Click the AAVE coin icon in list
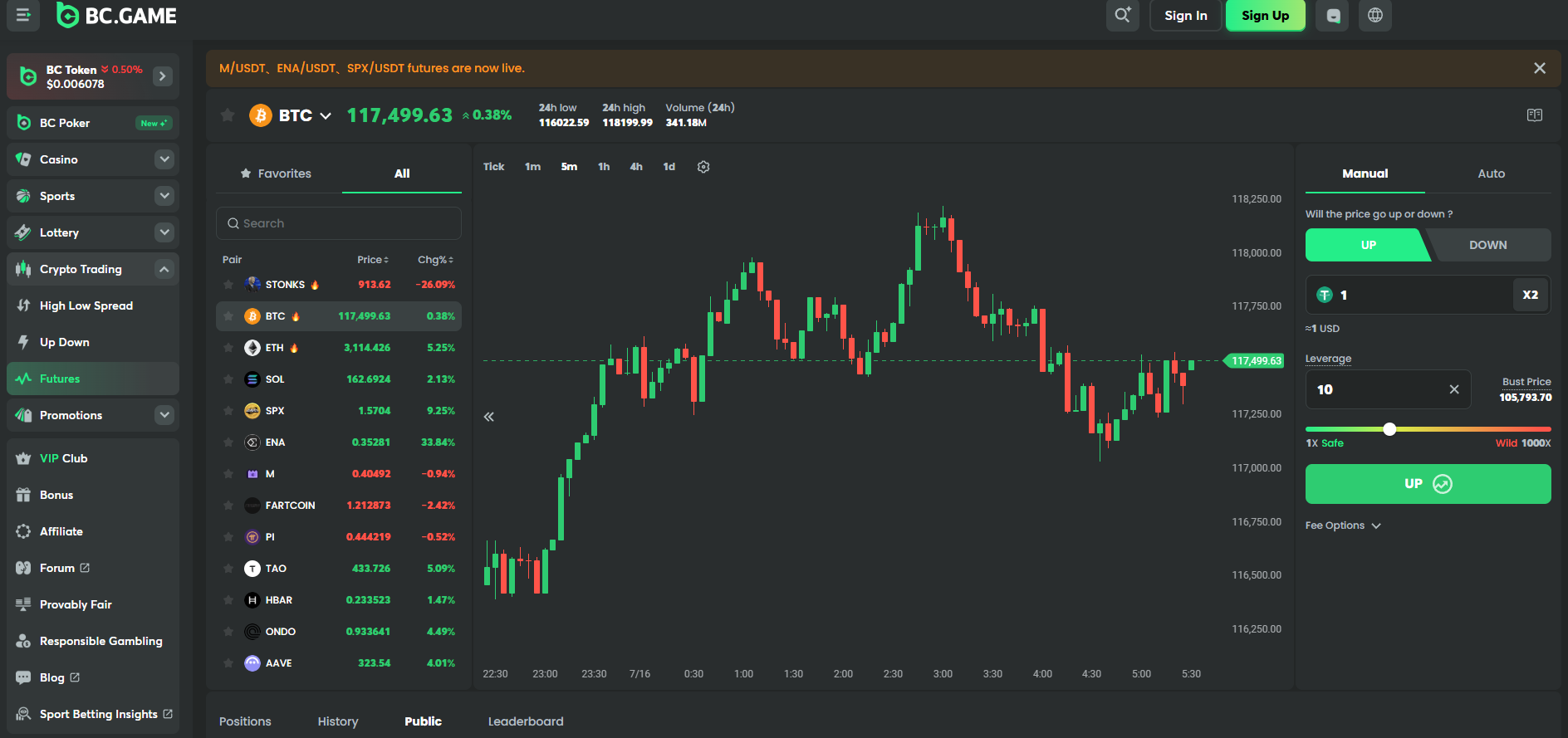Viewport: 1568px width, 738px height. 252,663
